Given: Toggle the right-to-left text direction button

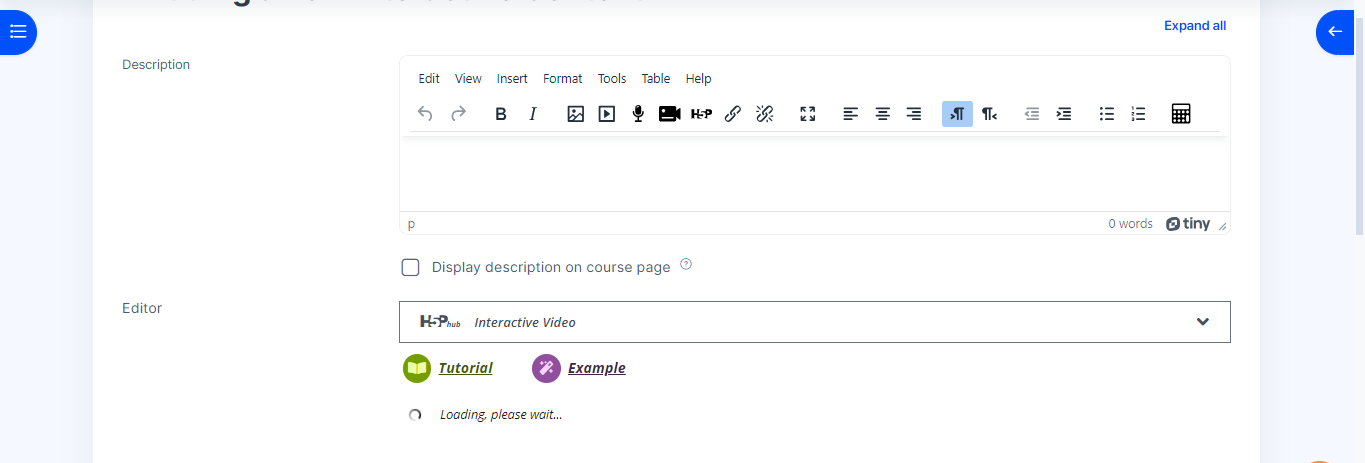Looking at the screenshot, I should pyautogui.click(x=989, y=114).
